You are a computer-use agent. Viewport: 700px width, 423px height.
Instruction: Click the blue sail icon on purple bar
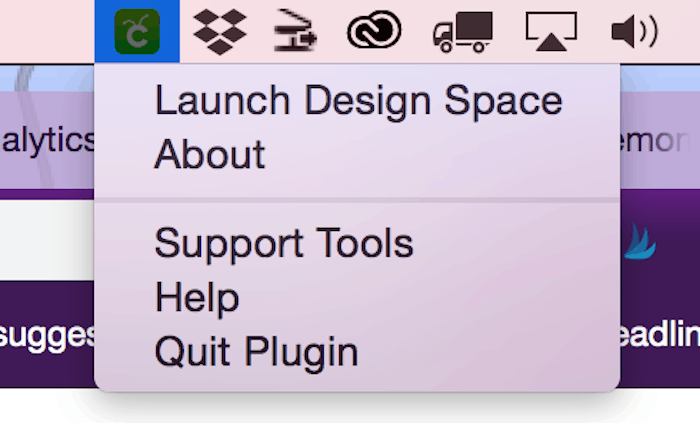(x=640, y=241)
